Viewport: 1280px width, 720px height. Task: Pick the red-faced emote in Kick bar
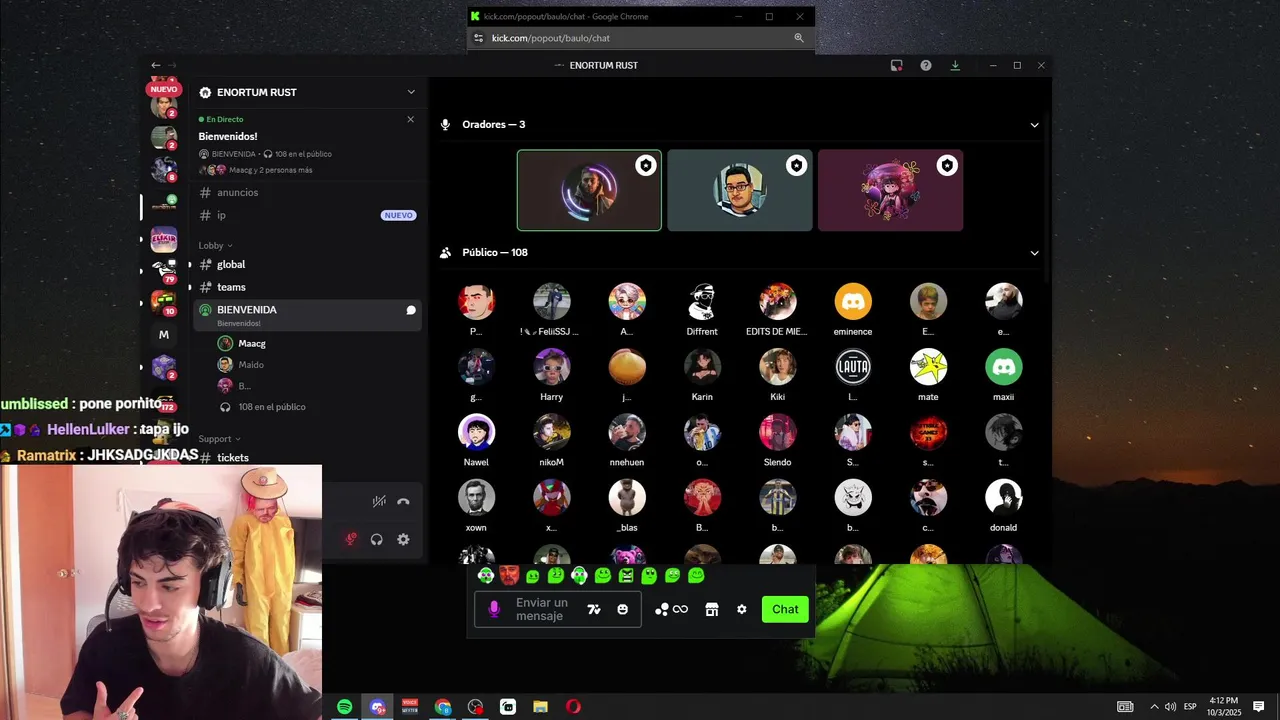pos(509,575)
